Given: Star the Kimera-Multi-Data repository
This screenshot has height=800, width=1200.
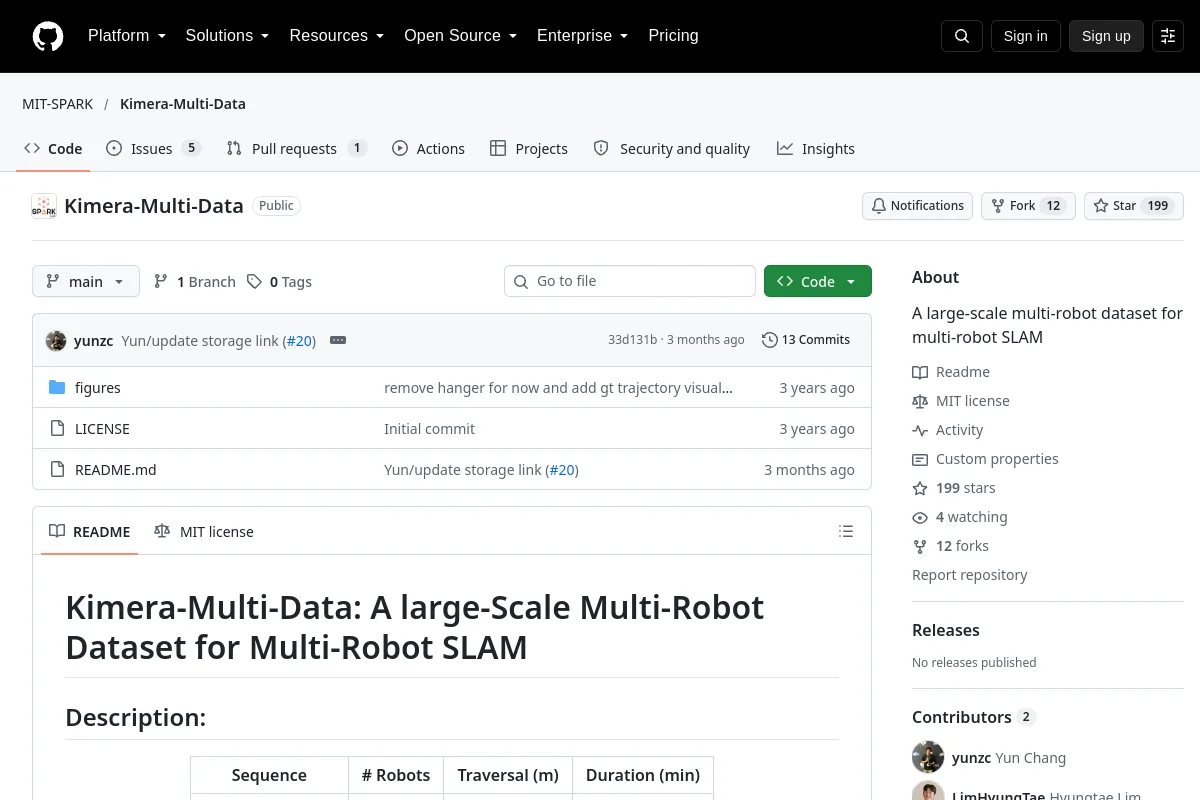Looking at the screenshot, I should click(1133, 206).
